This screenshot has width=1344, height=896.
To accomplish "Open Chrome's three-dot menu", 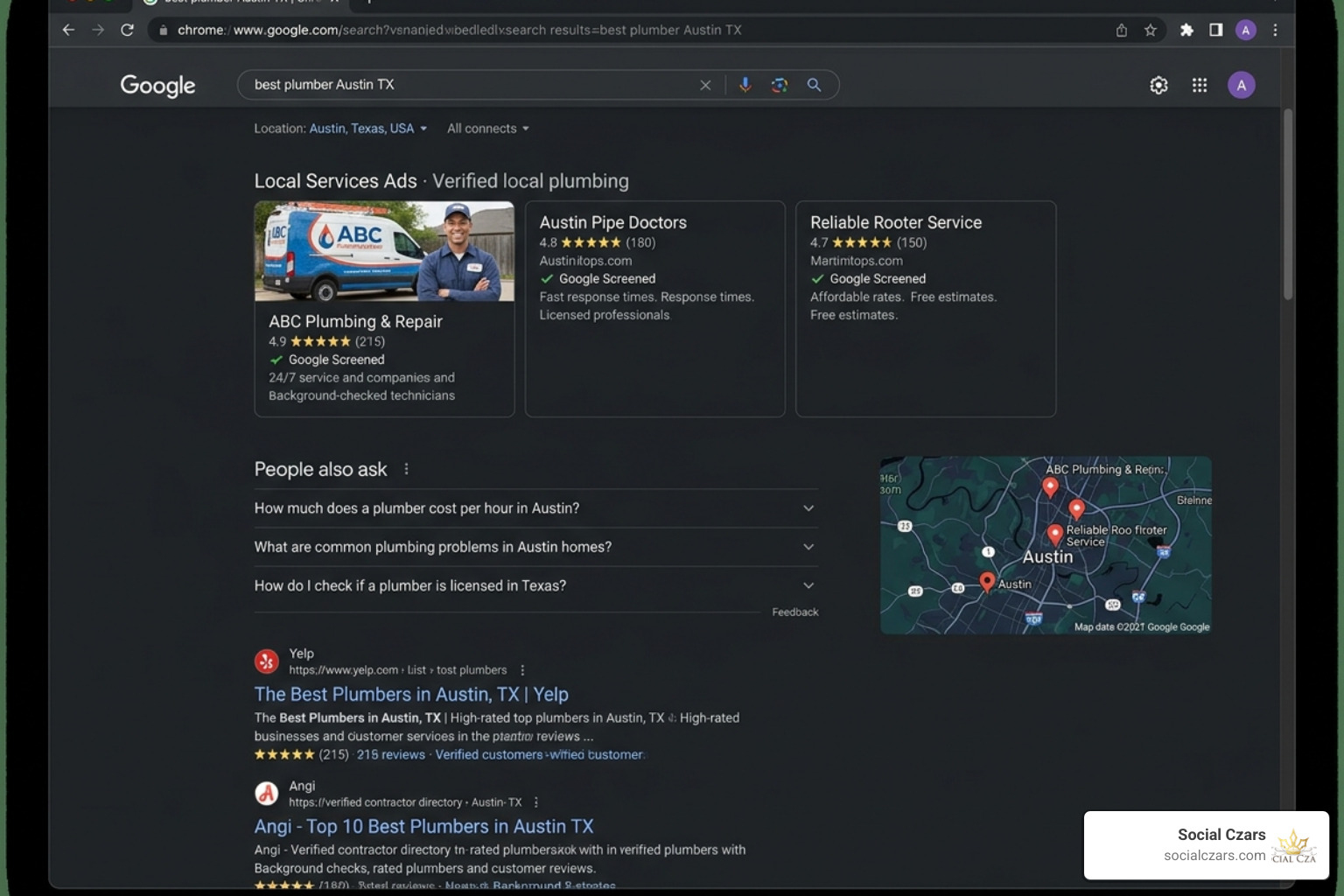I will 1276,30.
